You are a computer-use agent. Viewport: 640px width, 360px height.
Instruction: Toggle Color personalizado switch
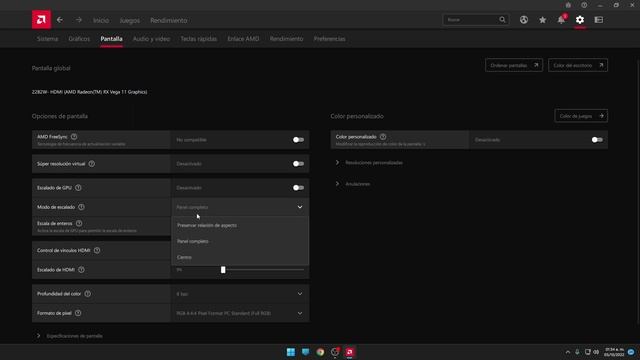[x=597, y=140]
